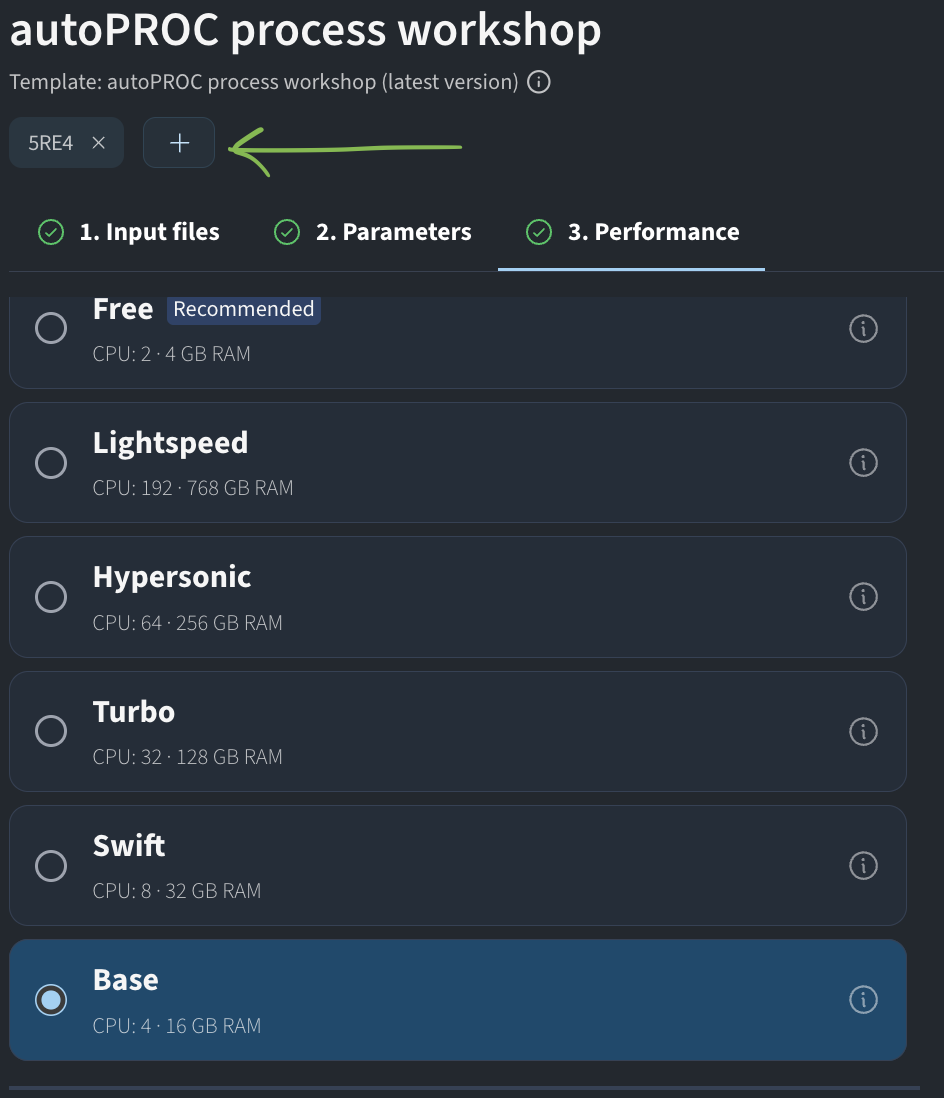
Task: Show info for the Free tier
Action: 863,328
